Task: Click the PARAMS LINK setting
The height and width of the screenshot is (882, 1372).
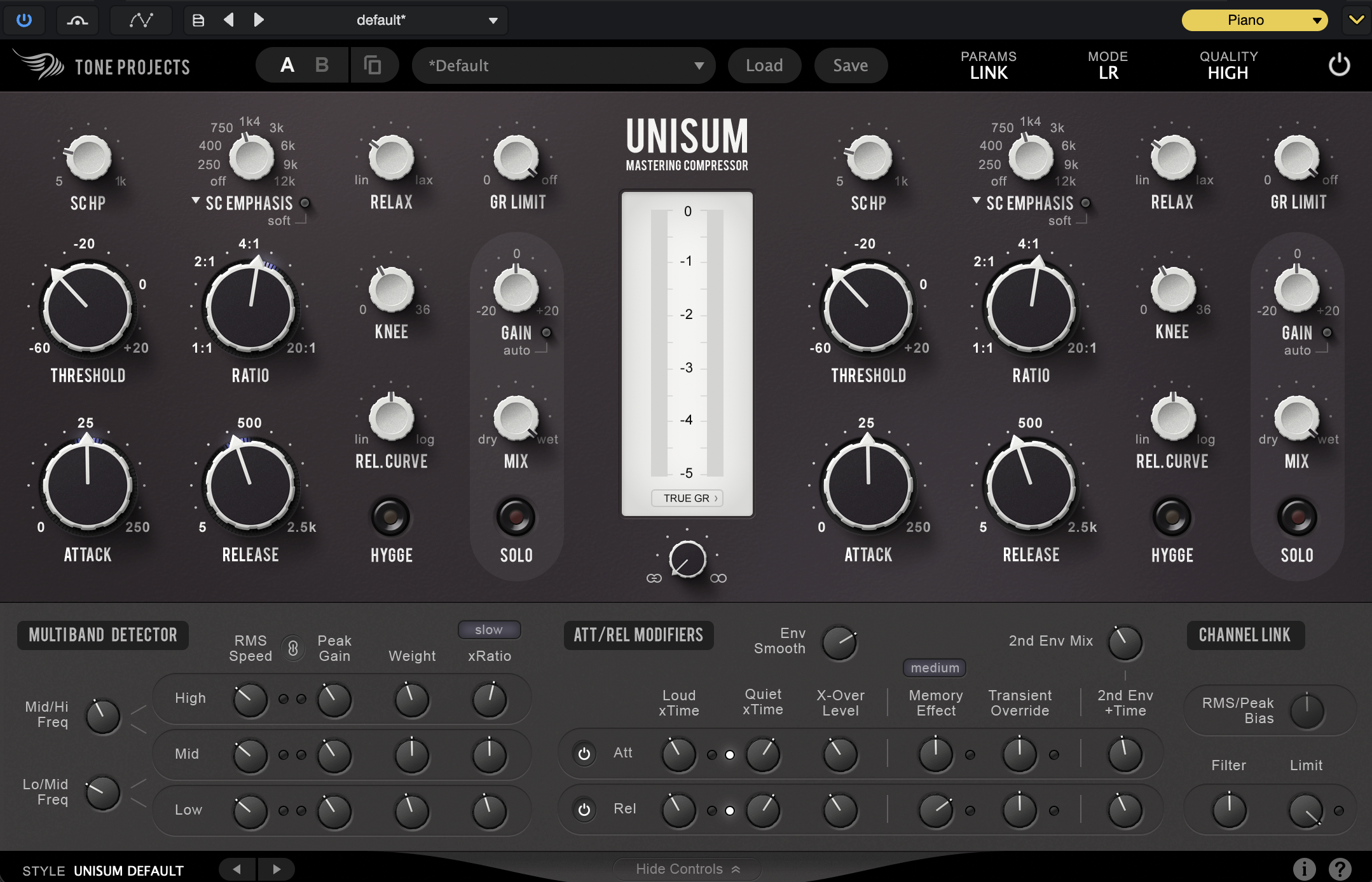Action: coord(989,65)
